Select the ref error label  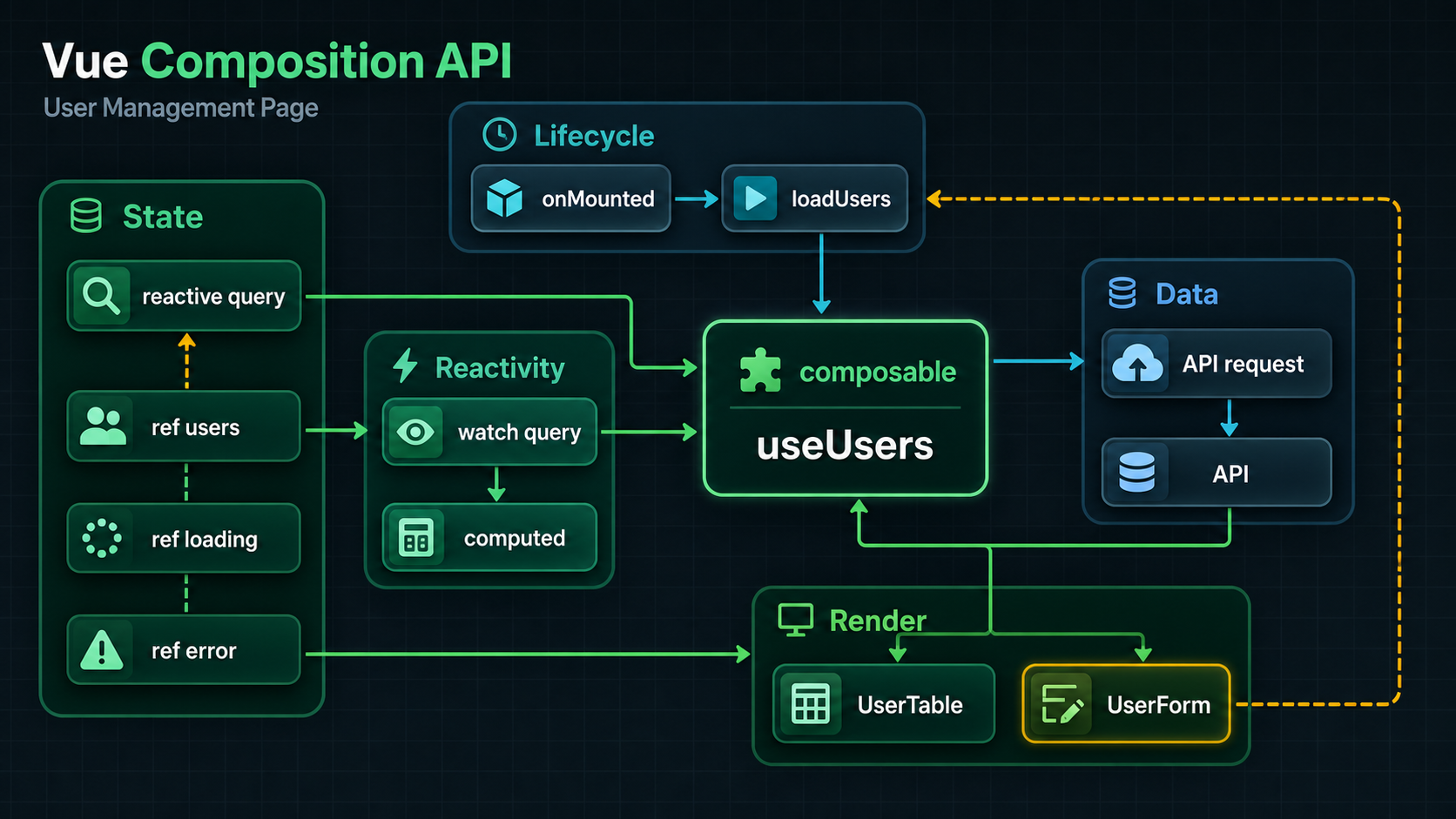pos(193,651)
